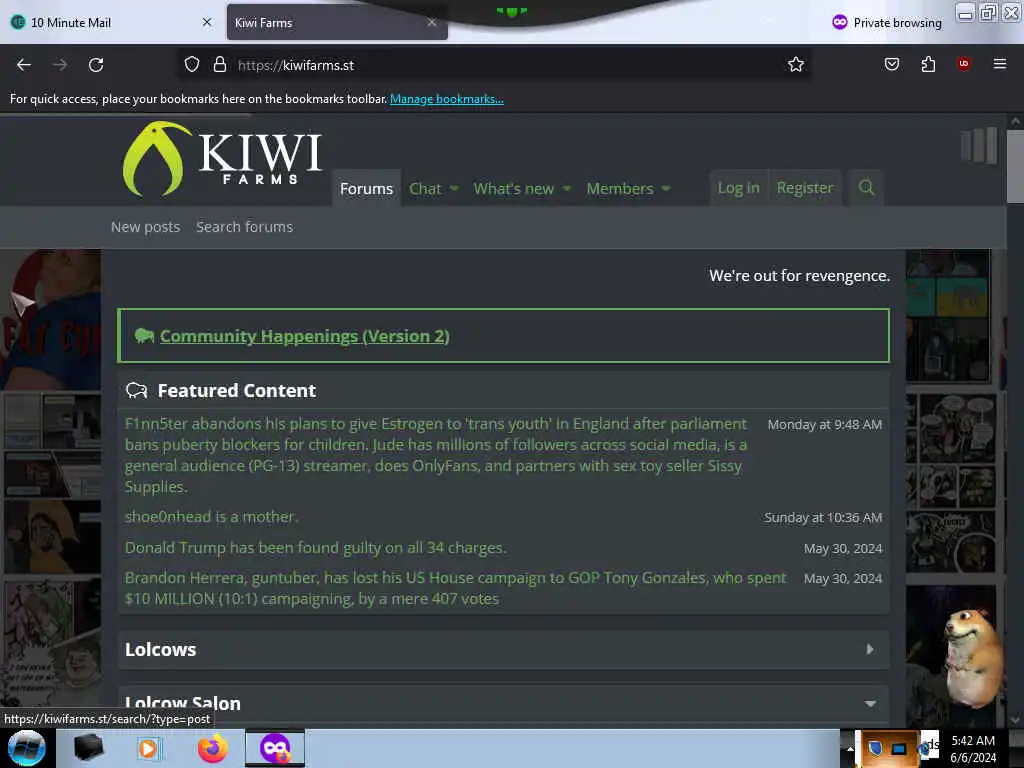Click the Monday at 9:48 AM timestamp
Viewport: 1024px width, 768px height.
click(x=824, y=424)
